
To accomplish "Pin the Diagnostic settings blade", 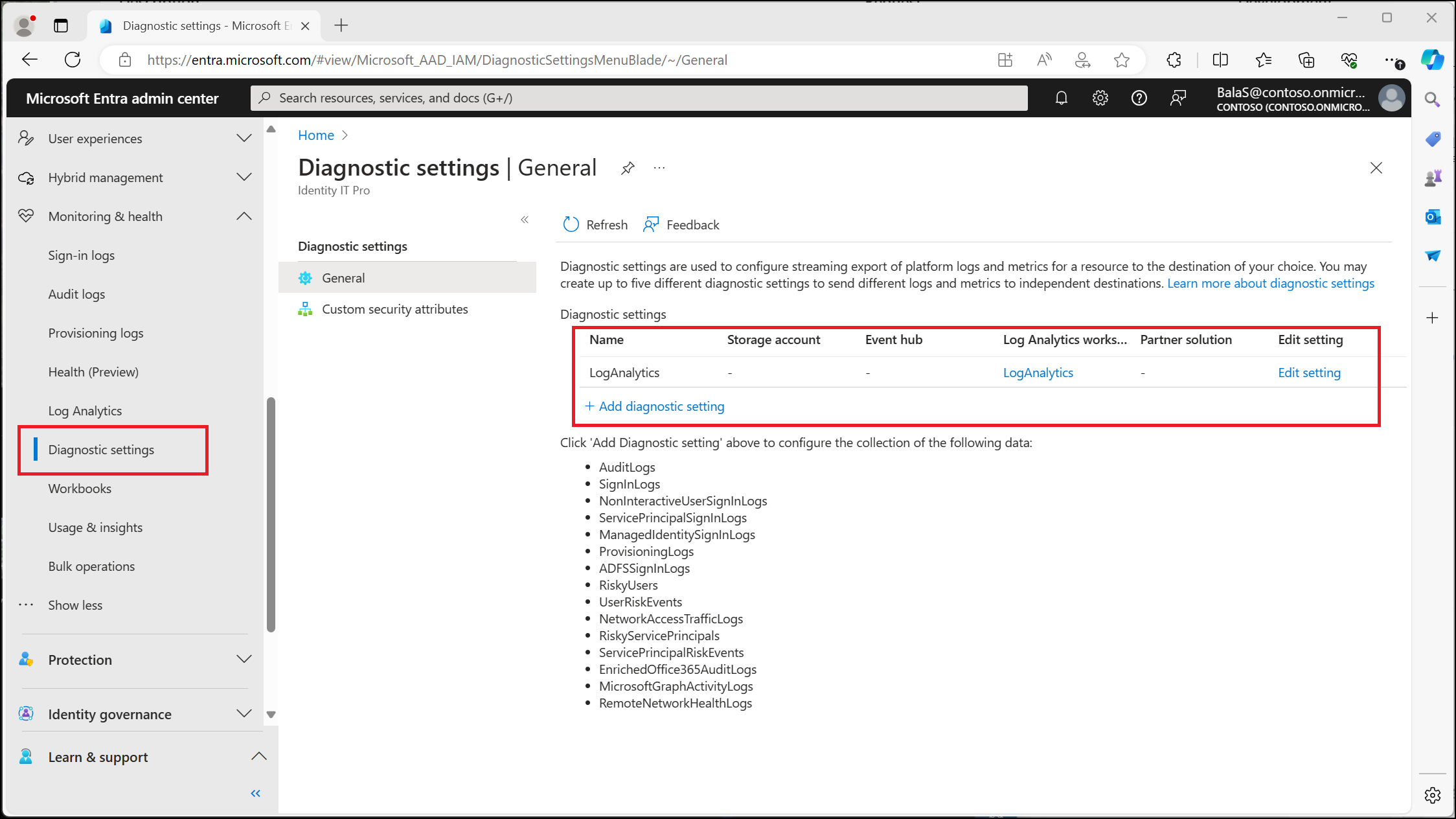I will pos(627,168).
